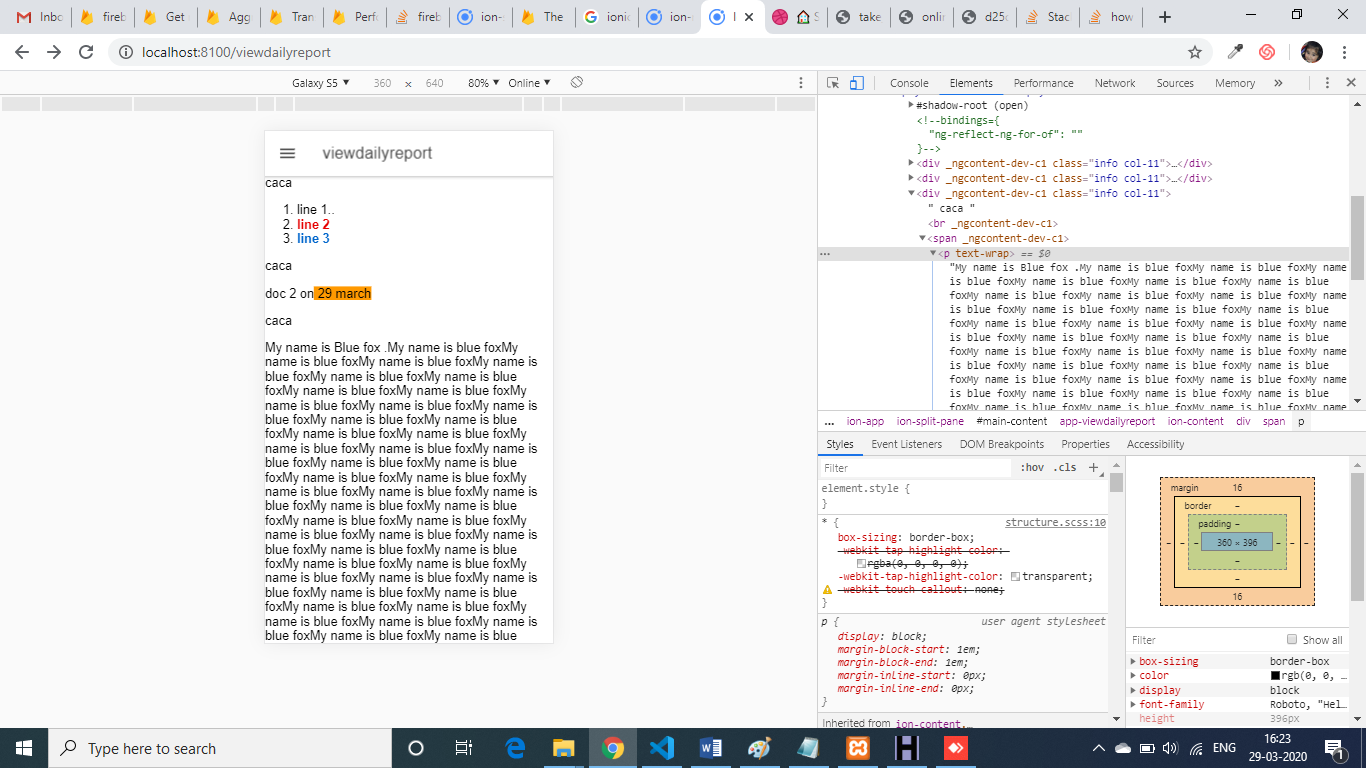Toggle the :hov element state panel
The image size is (1366, 768).
[1032, 467]
